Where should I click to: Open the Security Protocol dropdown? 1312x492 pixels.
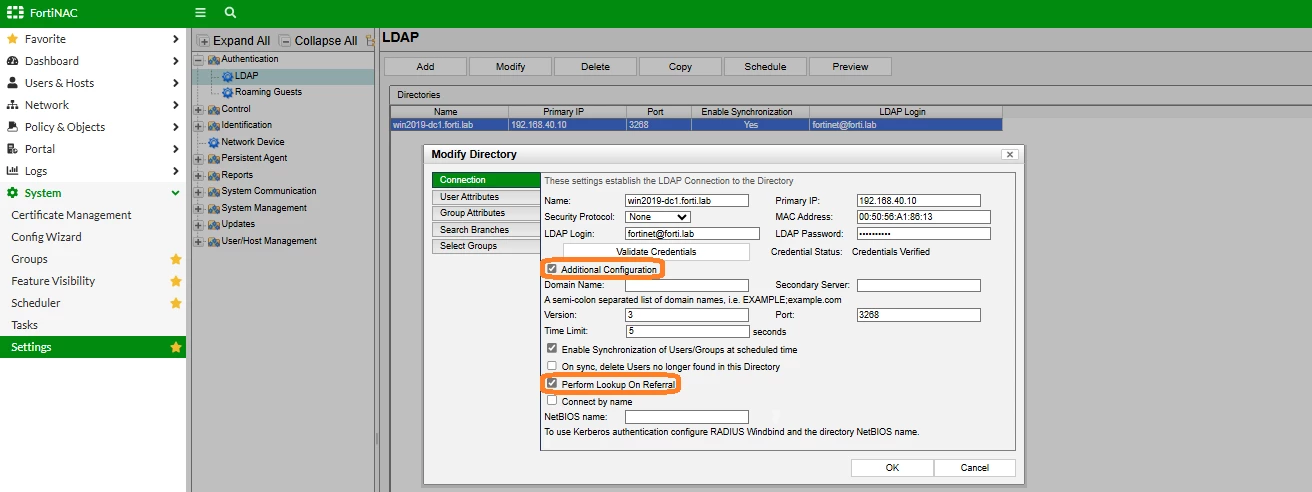click(657, 217)
